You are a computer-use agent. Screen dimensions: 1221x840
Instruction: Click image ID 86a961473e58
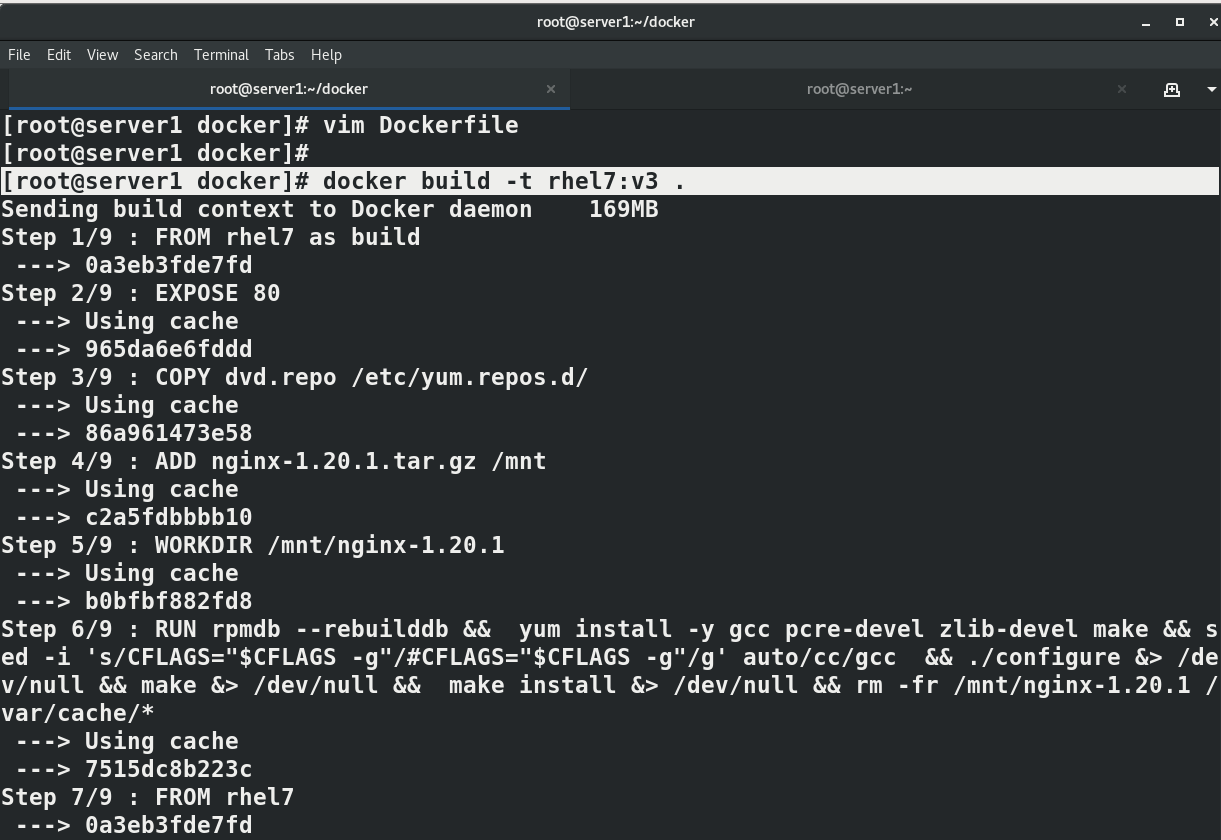pos(169,433)
